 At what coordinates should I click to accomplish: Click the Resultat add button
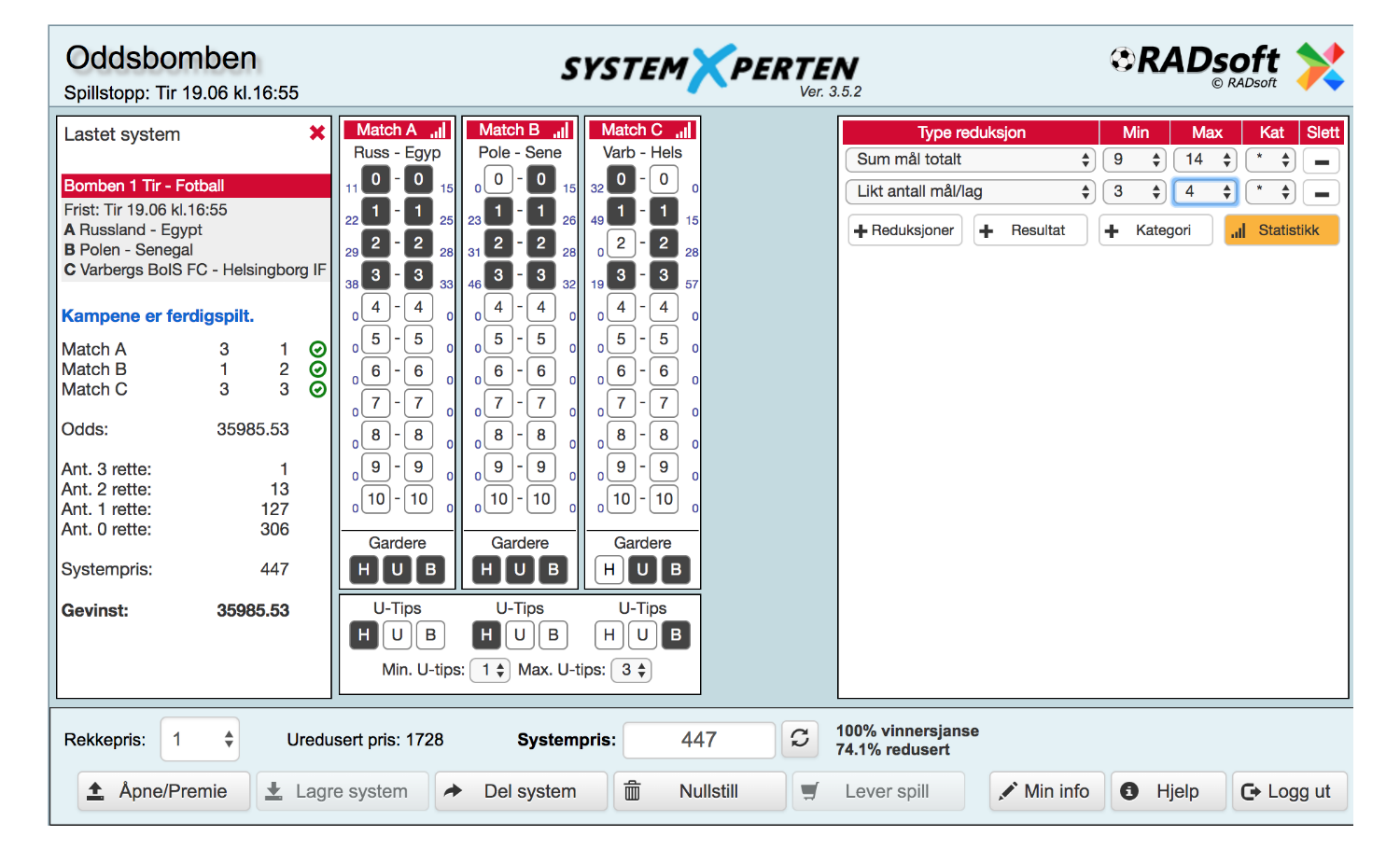point(1032,231)
